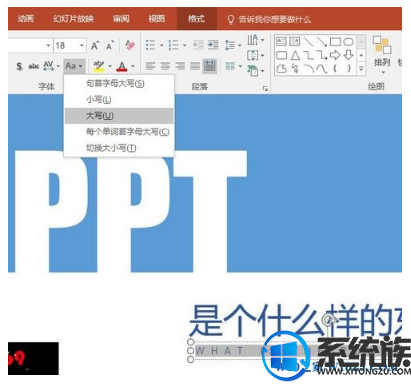Switch to the 审阅 tab
411x384 pixels.
[x=121, y=19]
